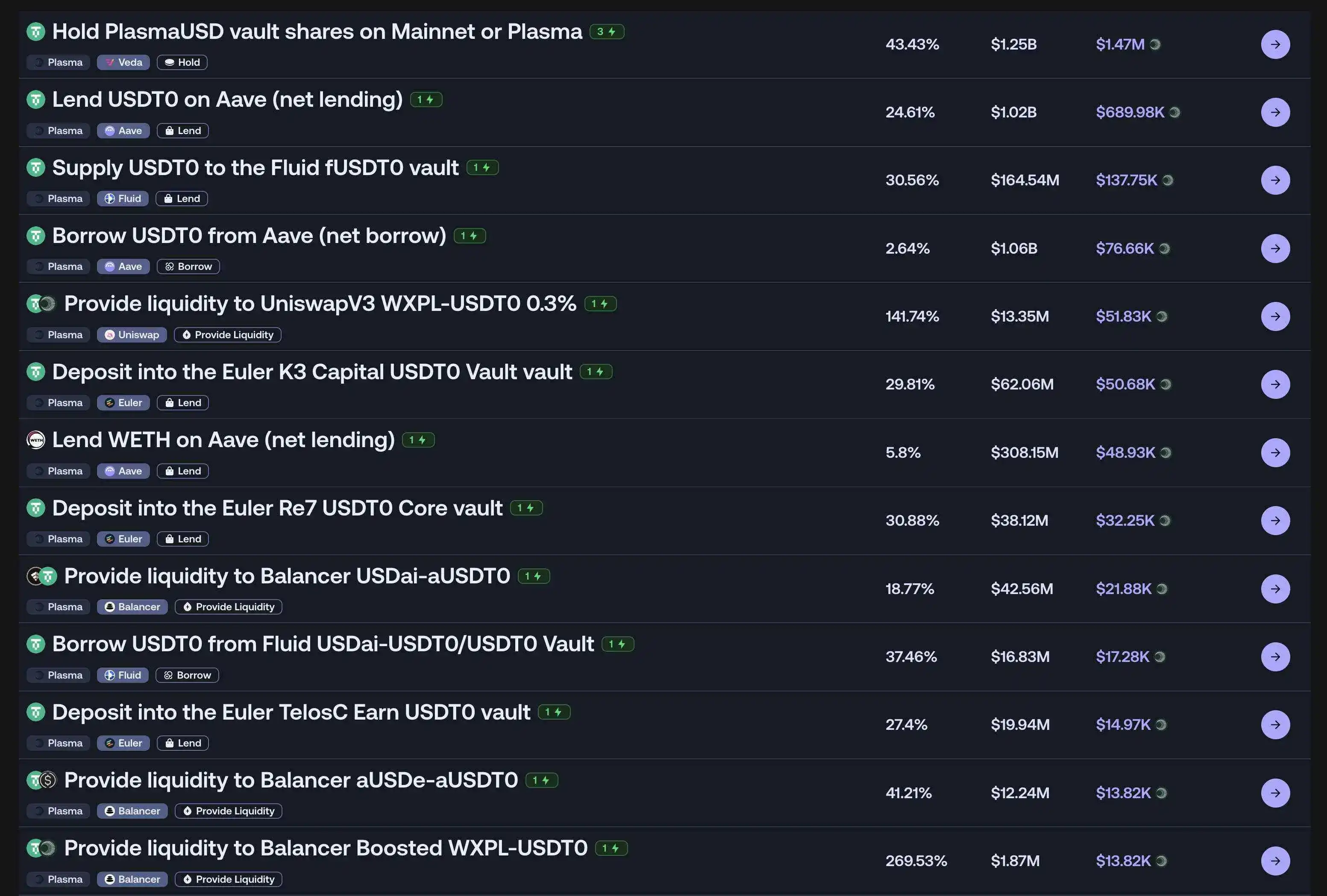This screenshot has height=896, width=1327.
Task: Click the PlasmaUSD token icon on the Hold row
Action: (36, 31)
